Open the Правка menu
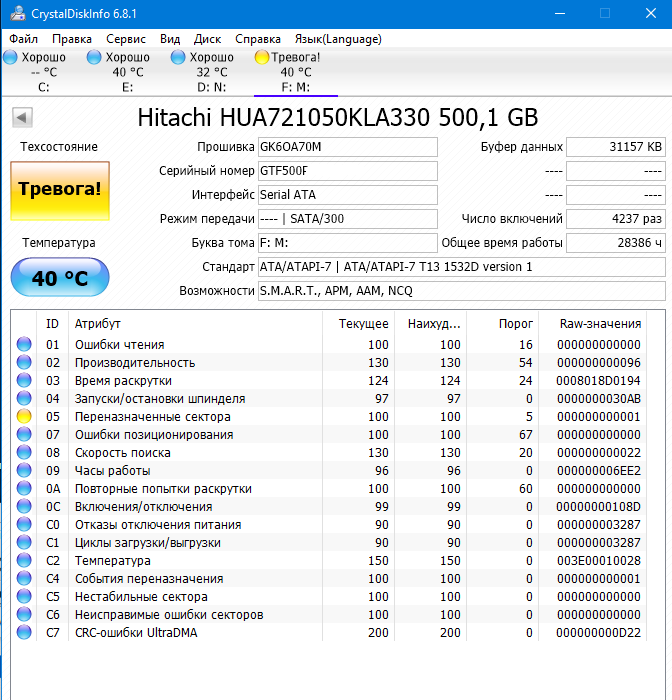 [x=71, y=39]
